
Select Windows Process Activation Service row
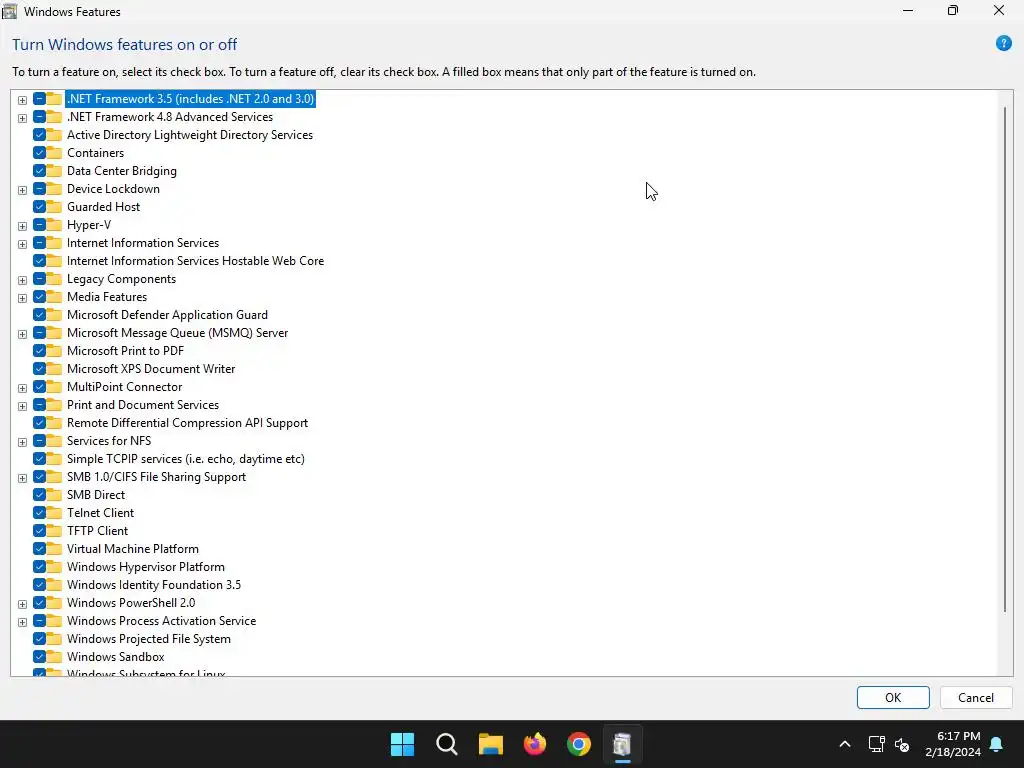(x=161, y=621)
